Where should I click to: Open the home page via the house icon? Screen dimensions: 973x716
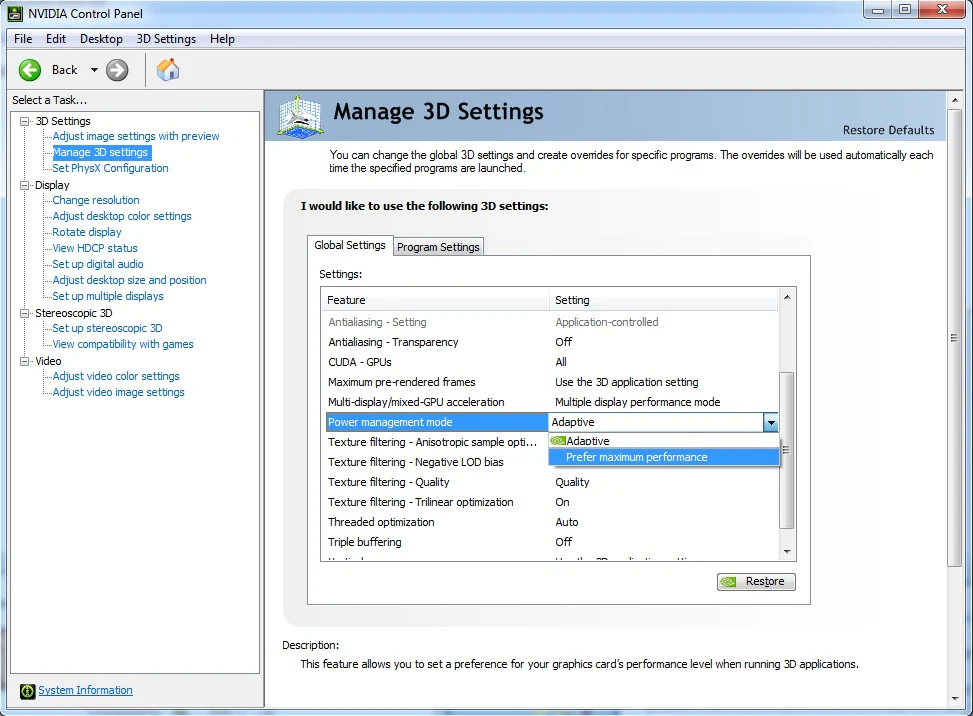coord(167,70)
